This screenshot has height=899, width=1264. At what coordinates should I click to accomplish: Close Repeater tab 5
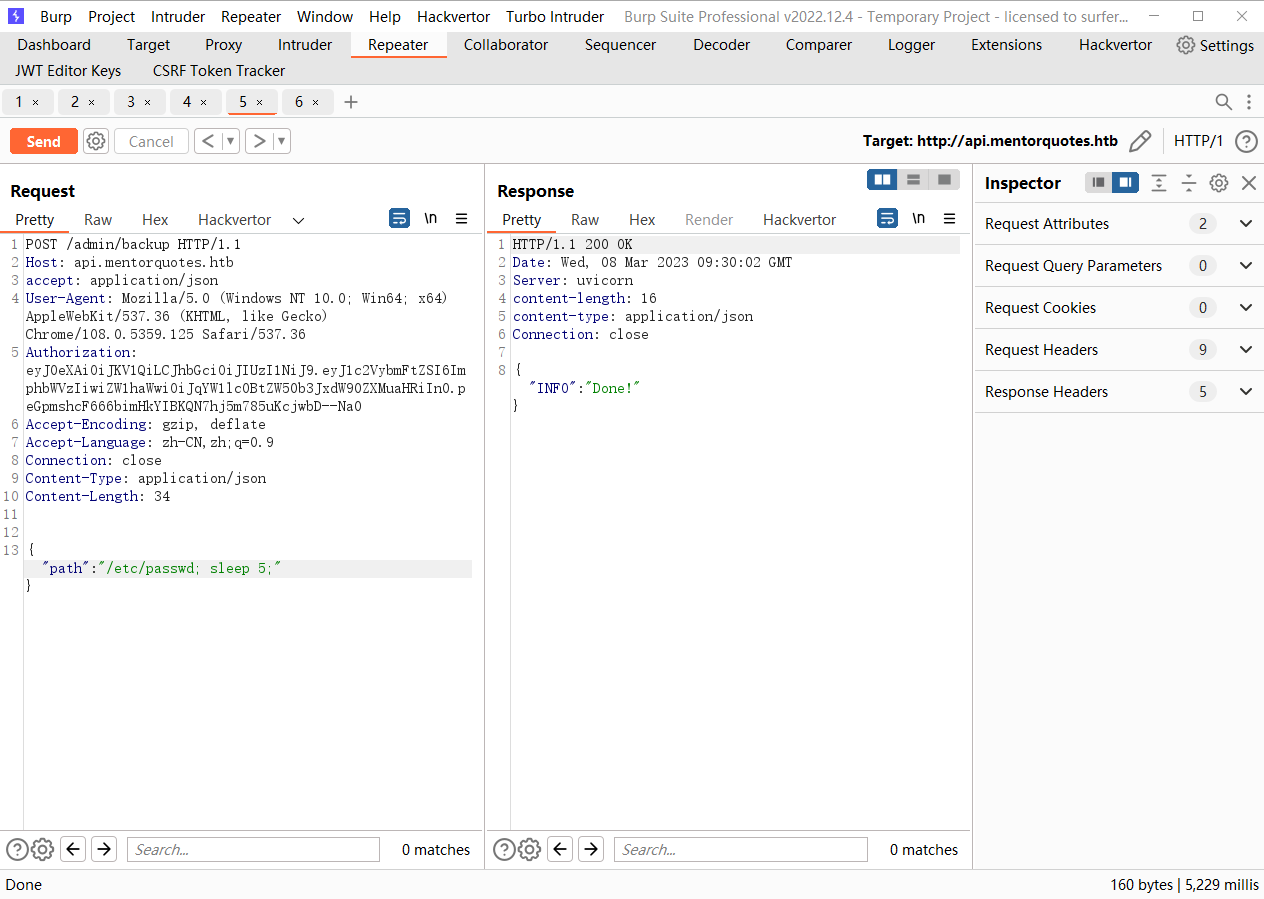click(x=260, y=102)
